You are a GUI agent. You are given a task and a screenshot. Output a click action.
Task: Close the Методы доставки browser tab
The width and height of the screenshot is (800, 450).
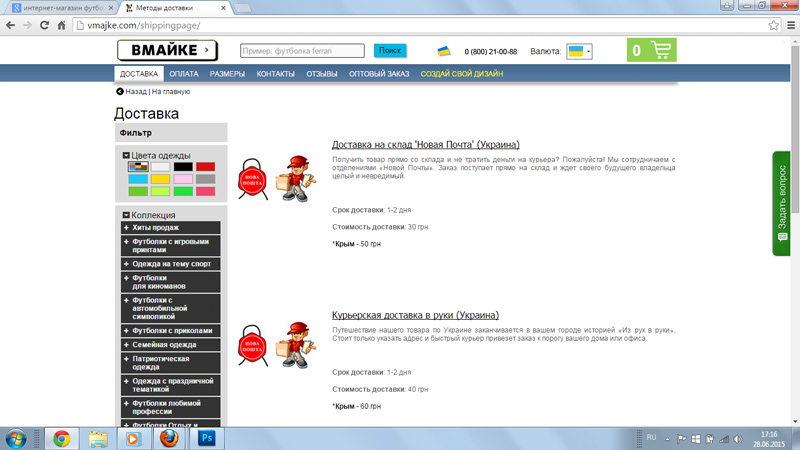223,8
